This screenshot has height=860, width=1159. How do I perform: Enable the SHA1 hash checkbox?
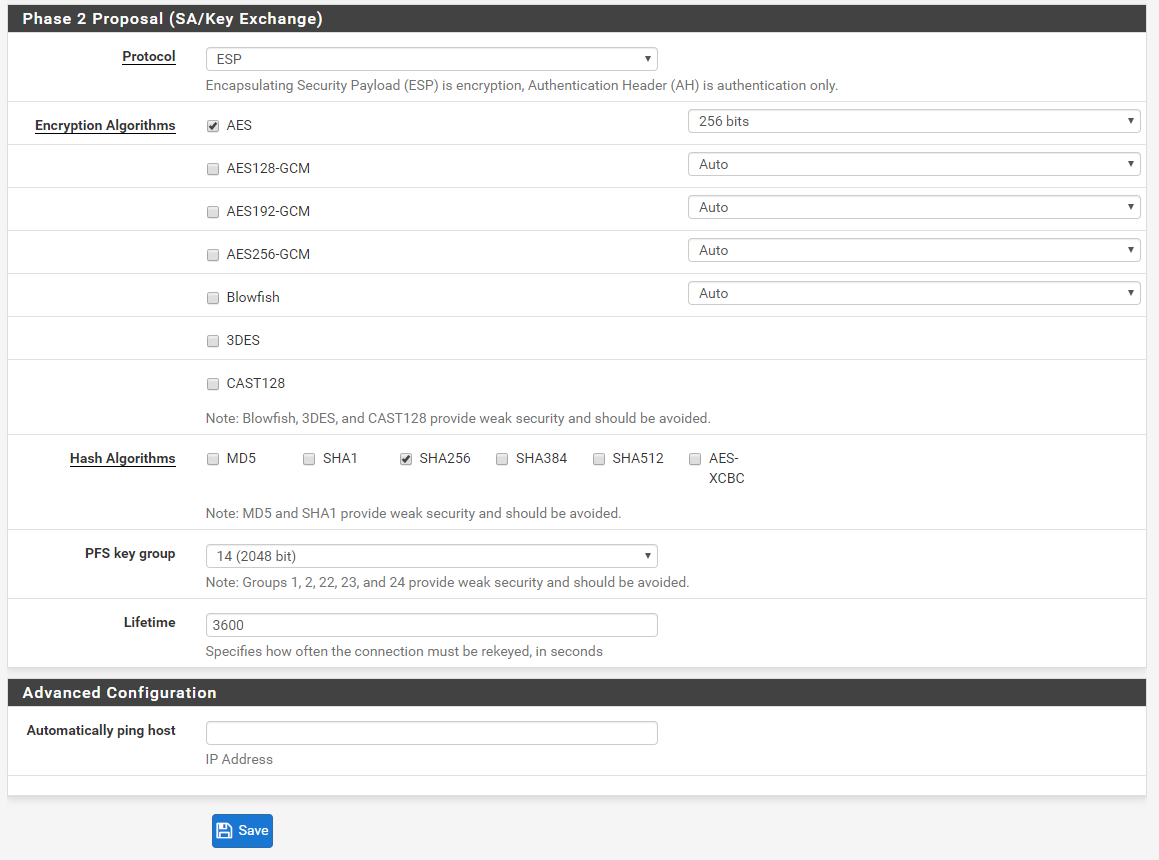(309, 458)
